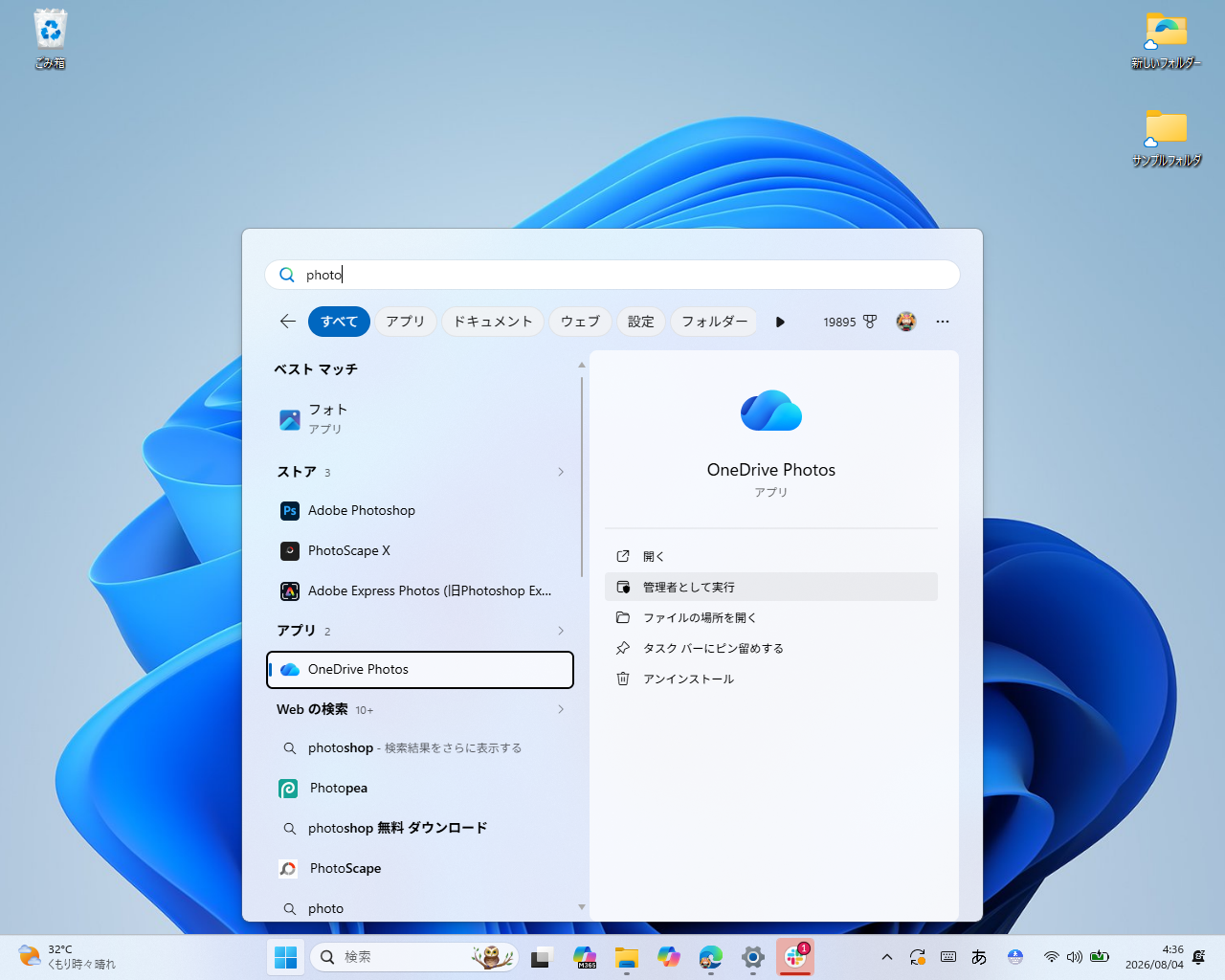Launch Microsoft 365 Copilot from taskbar
This screenshot has height=980, width=1225.
(585, 957)
